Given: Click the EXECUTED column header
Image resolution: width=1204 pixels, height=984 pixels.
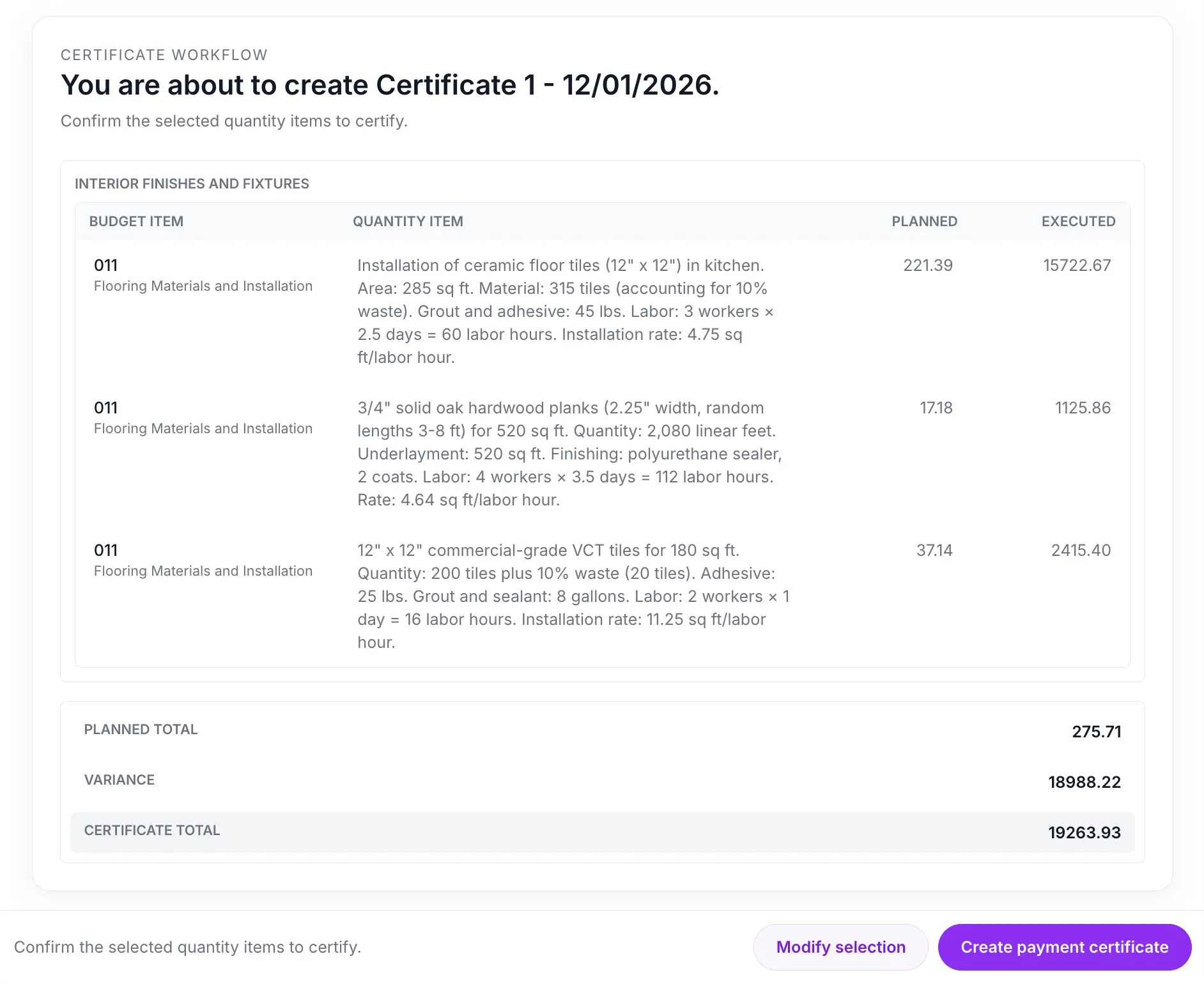Looking at the screenshot, I should pos(1077,221).
